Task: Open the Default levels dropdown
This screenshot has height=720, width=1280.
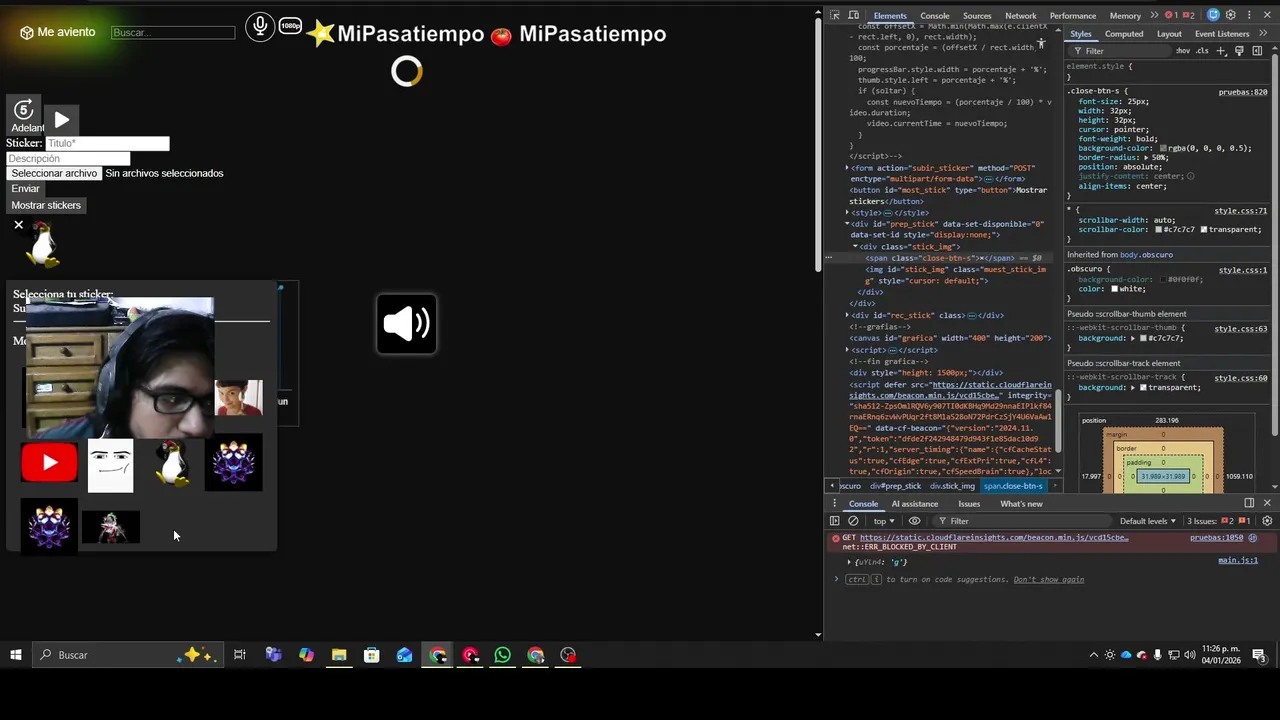Action: coord(1148,521)
